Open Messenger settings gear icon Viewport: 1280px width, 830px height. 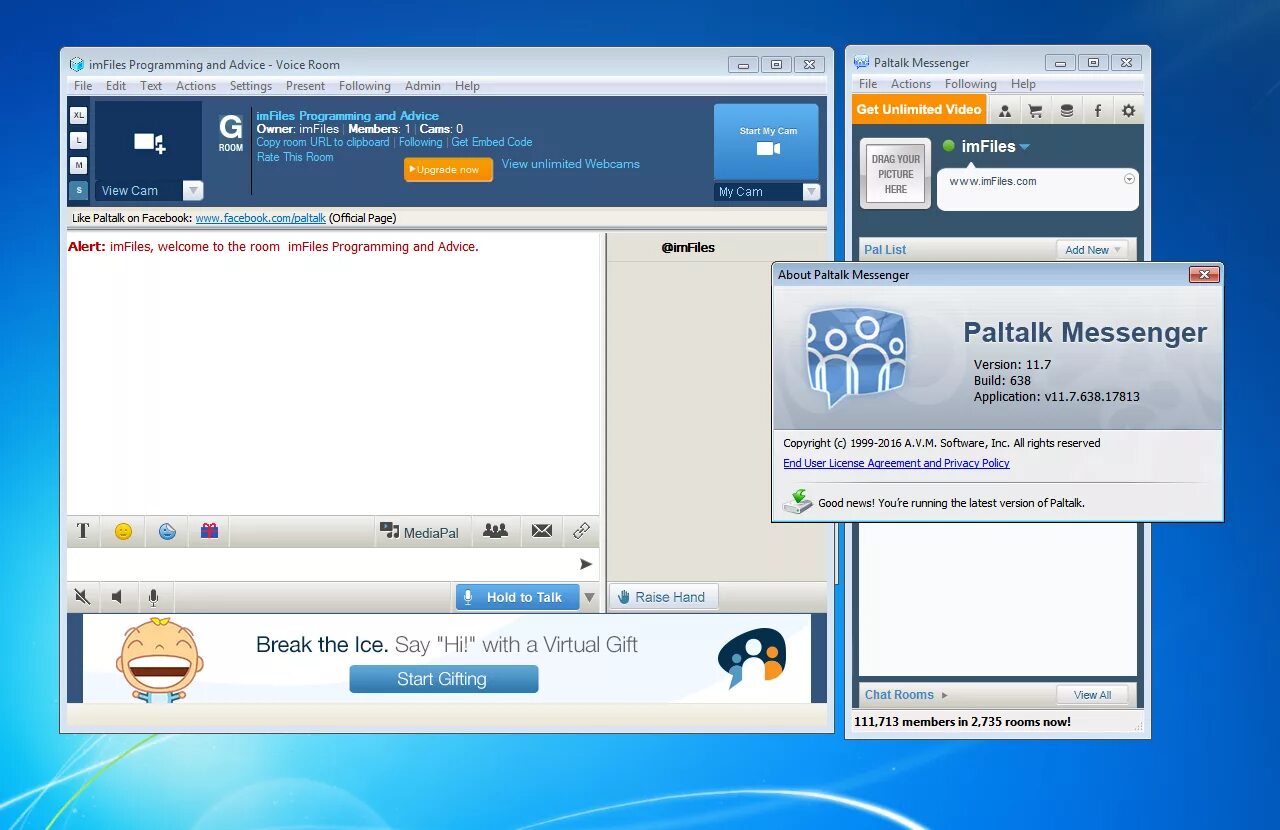1129,111
